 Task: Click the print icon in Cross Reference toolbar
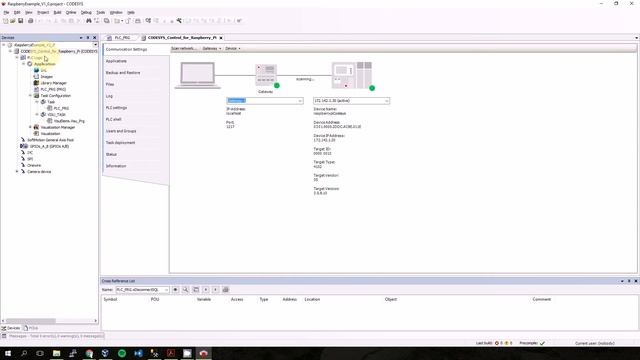[x=226, y=289]
